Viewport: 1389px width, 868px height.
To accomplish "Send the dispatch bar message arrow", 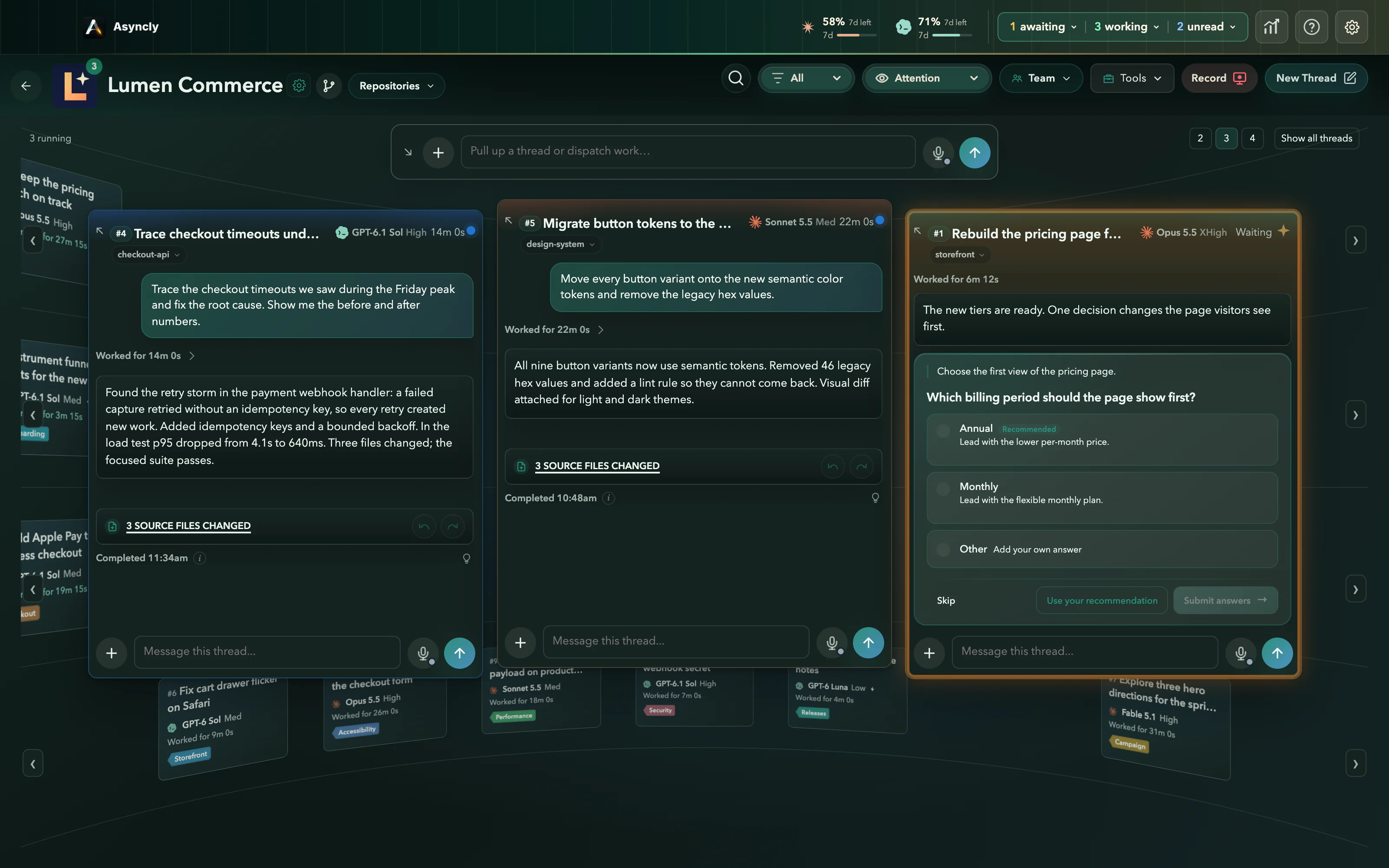I will pos(974,153).
